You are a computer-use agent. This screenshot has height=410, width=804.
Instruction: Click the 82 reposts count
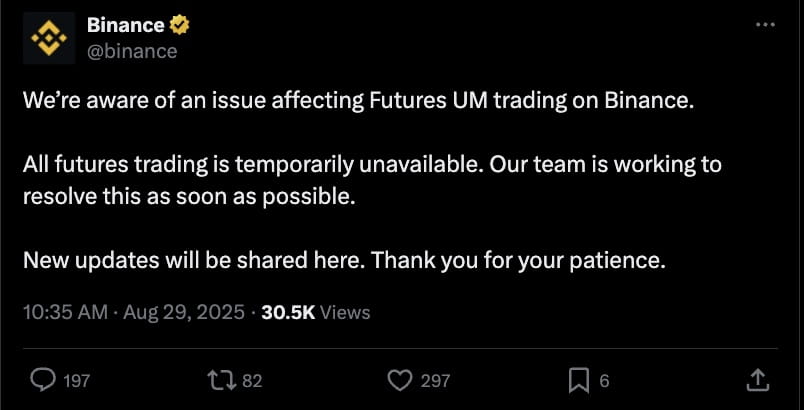pos(252,381)
